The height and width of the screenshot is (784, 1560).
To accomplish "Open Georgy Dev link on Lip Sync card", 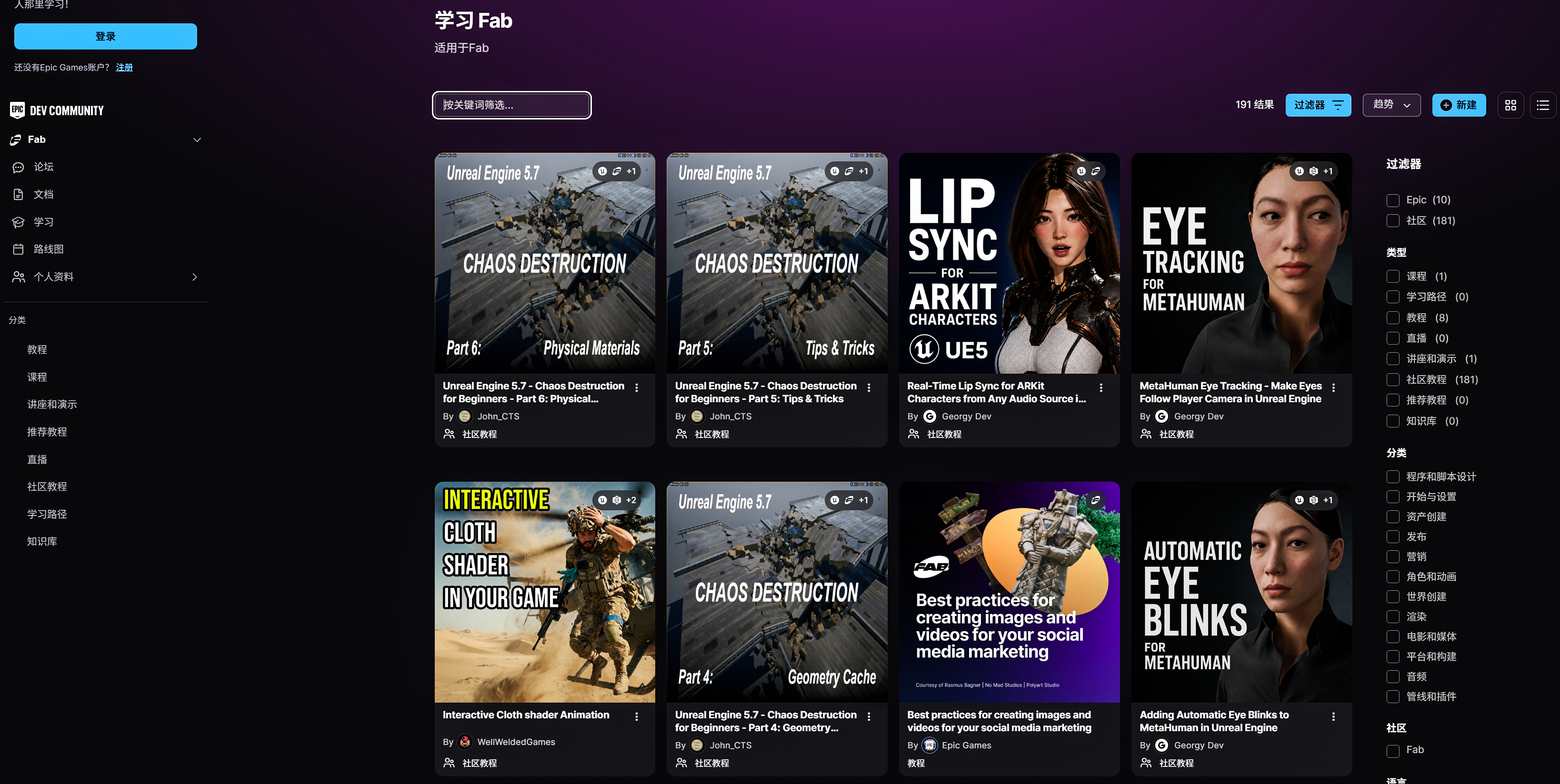I will click(966, 417).
